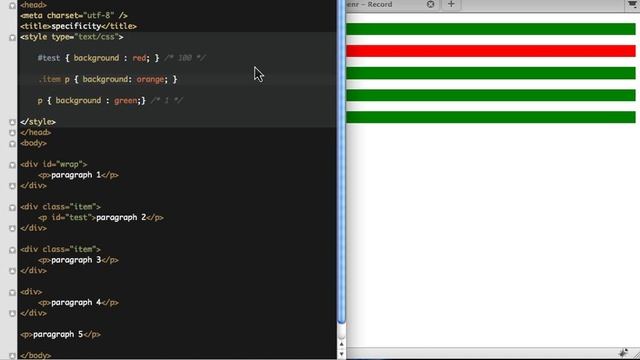Collapse the <div id="wrap"> fold marker
This screenshot has height=360, width=640.
pyautogui.click(x=13, y=165)
